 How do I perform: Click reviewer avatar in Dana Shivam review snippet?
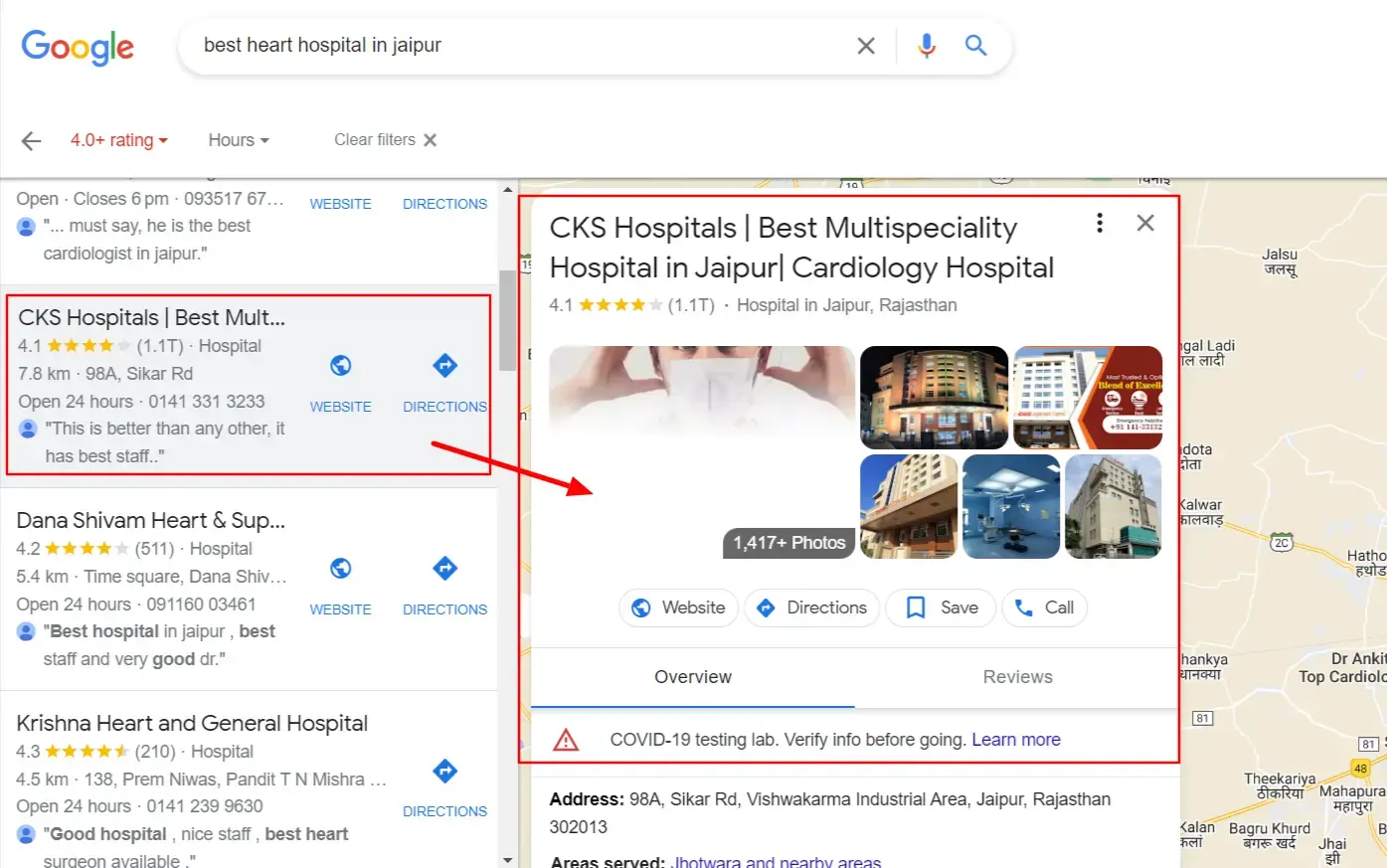click(x=27, y=631)
